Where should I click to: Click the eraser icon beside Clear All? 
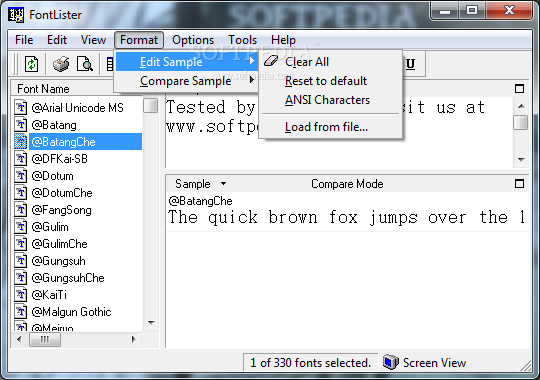[x=271, y=61]
